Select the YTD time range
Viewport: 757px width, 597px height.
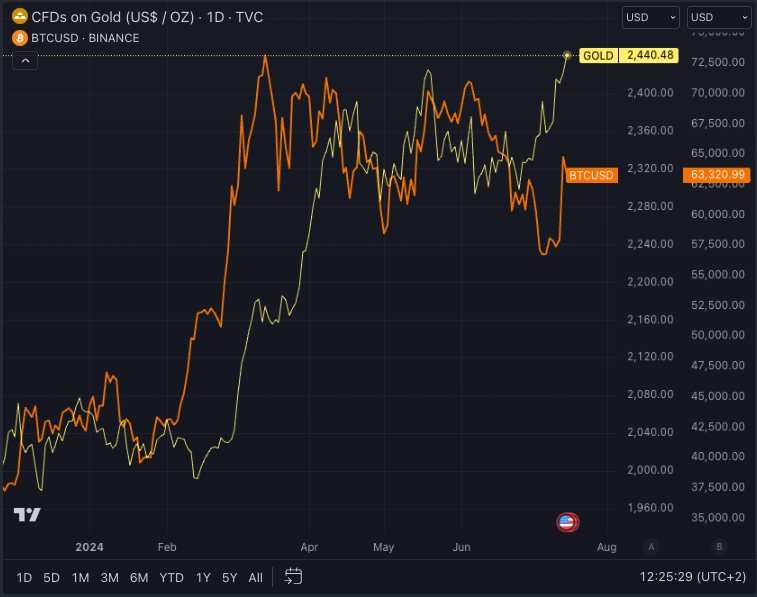171,577
